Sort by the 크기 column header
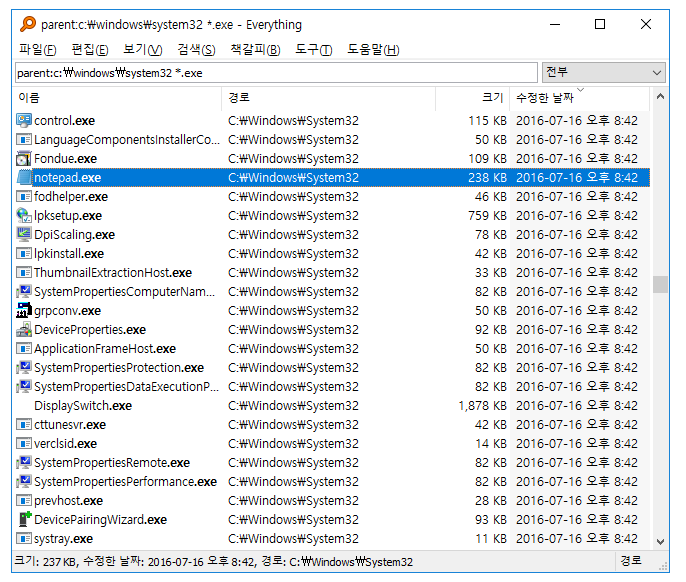The height and width of the screenshot is (582, 686). pos(473,98)
